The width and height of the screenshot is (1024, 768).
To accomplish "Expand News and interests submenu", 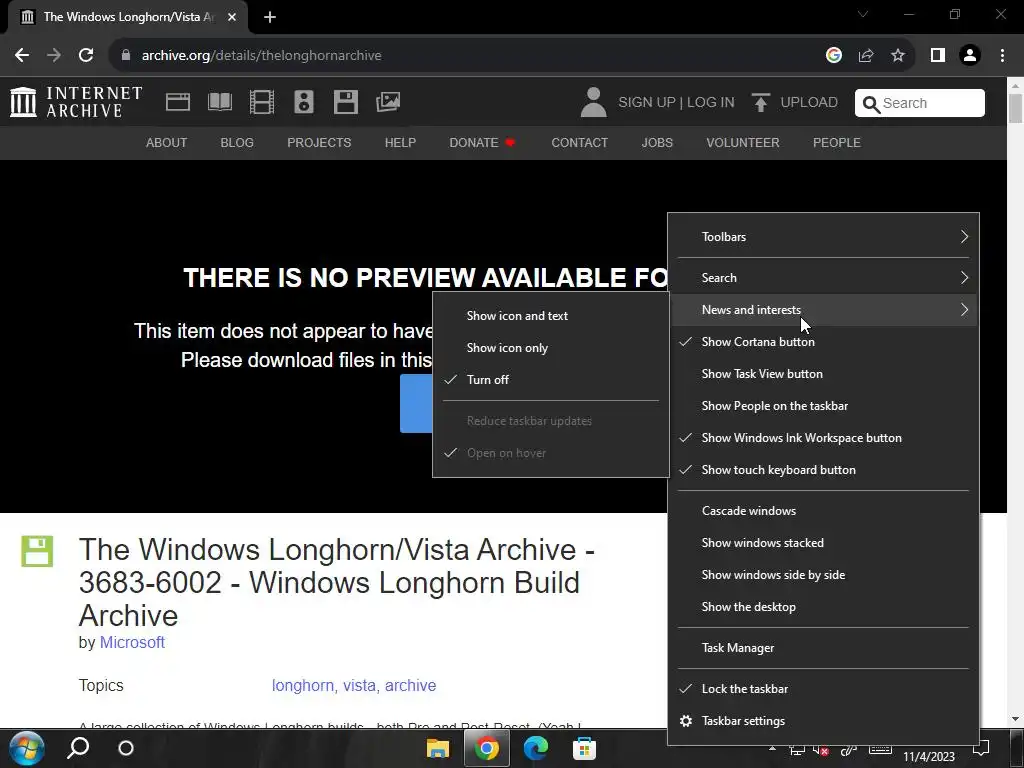I will point(823,310).
